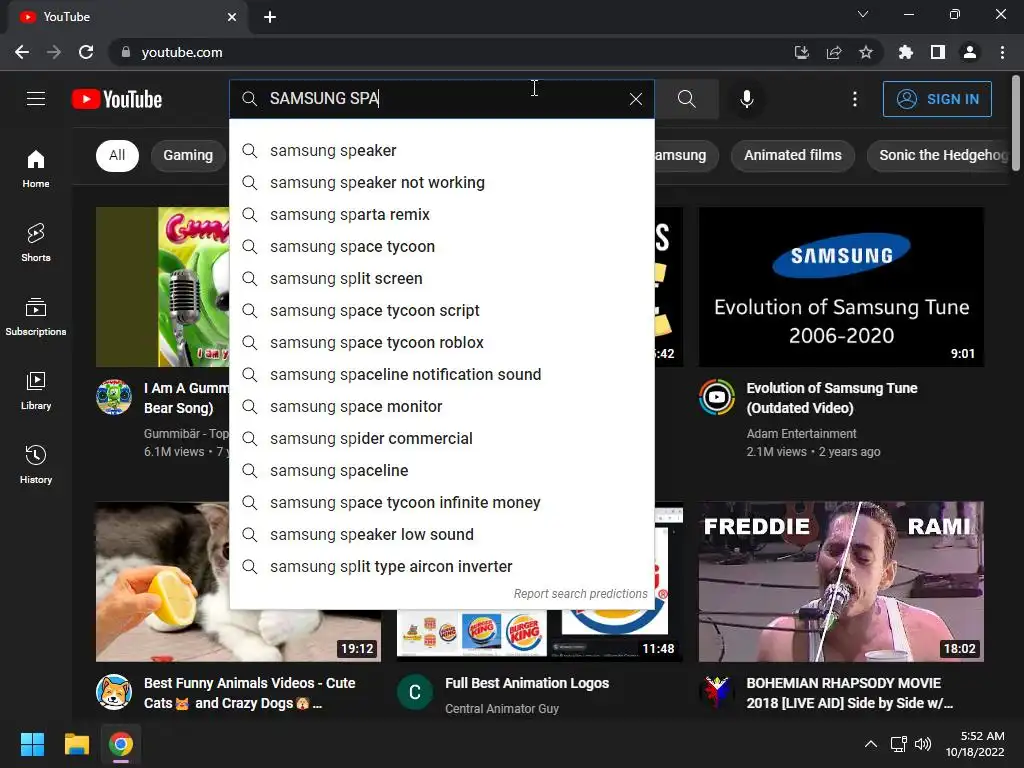Click the install app icon in address bar
1024x768 pixels.
(801, 52)
